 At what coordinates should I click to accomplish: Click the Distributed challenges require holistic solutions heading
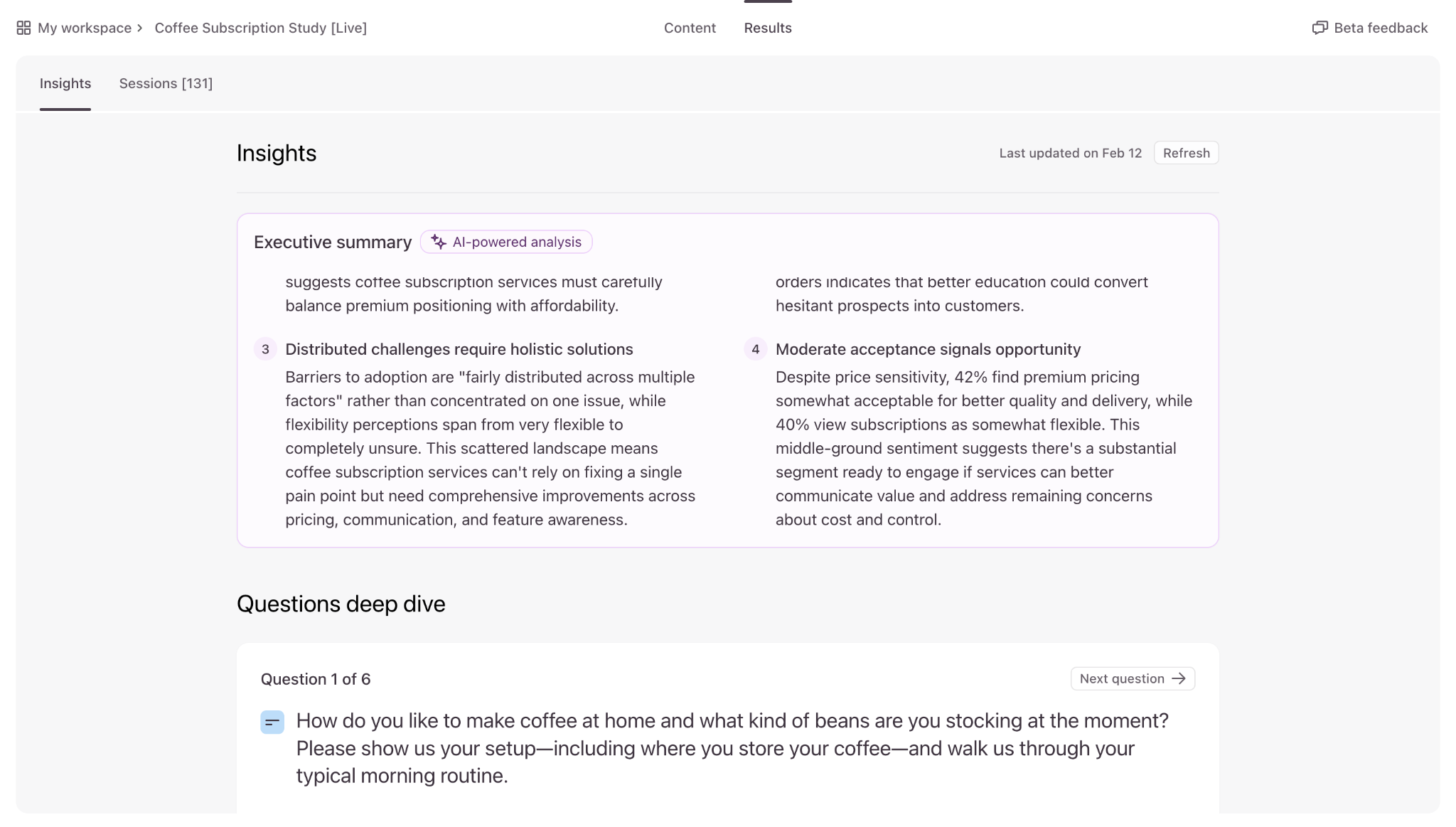click(x=459, y=349)
